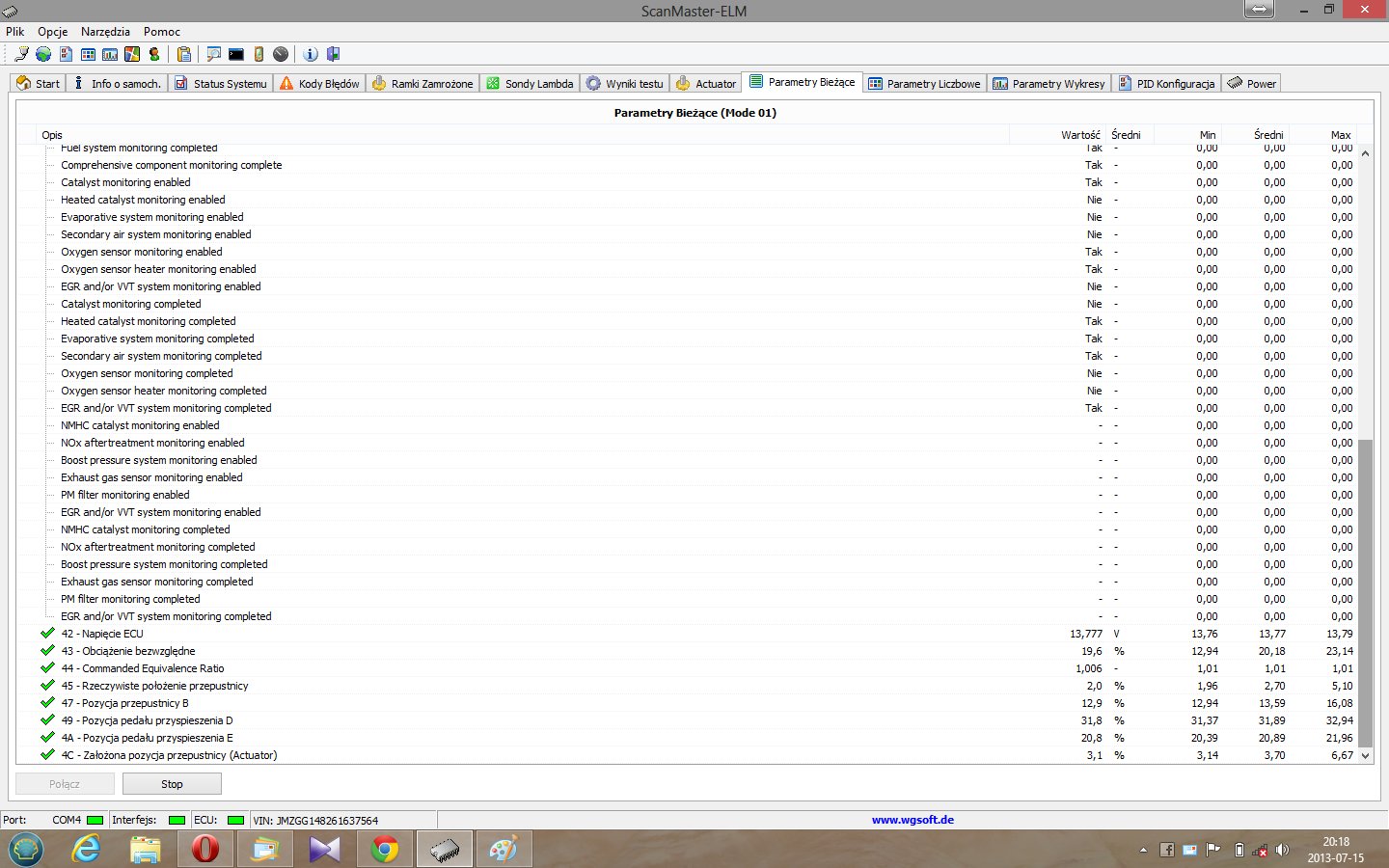Open the terminal console toolbar icon

click(236, 54)
